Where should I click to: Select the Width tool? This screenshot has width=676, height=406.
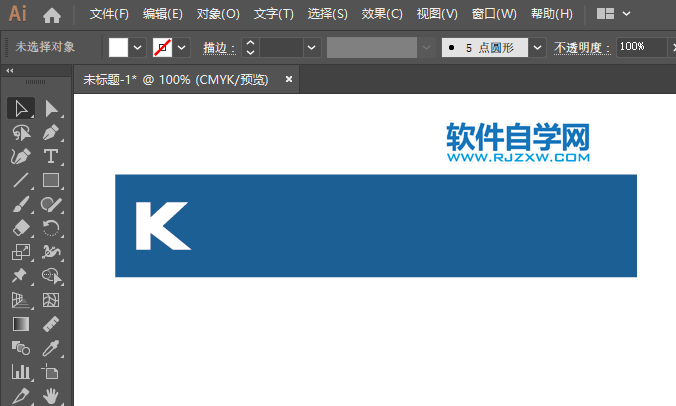(x=51, y=252)
